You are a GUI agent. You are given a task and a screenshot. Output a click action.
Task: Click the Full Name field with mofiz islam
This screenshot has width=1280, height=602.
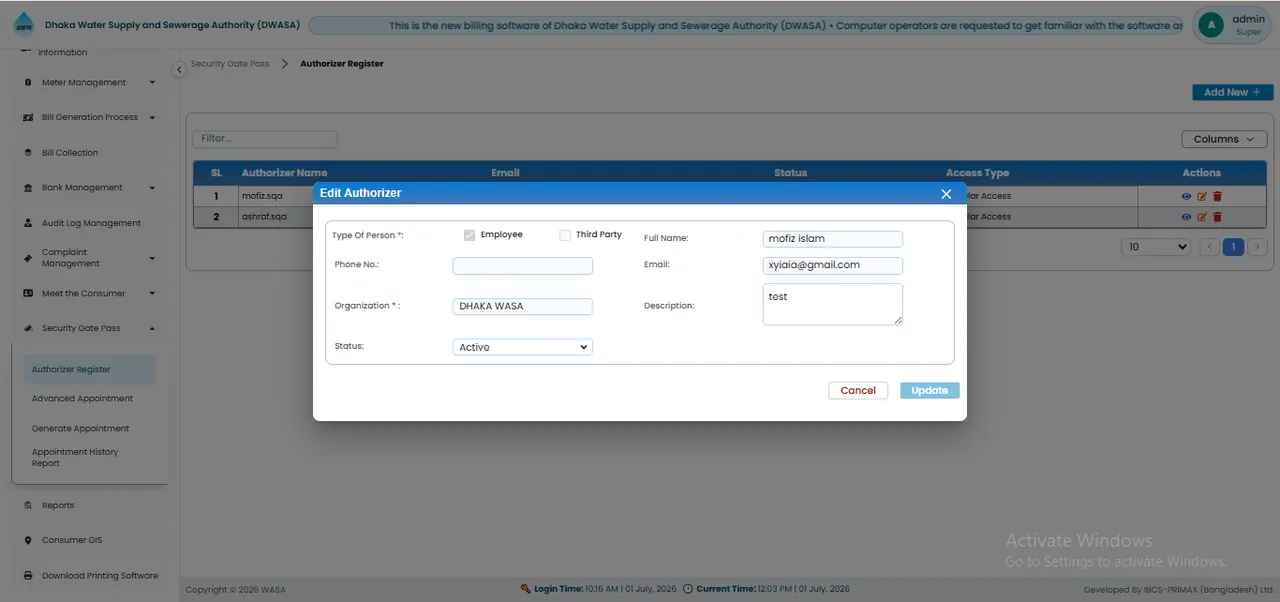pos(833,239)
